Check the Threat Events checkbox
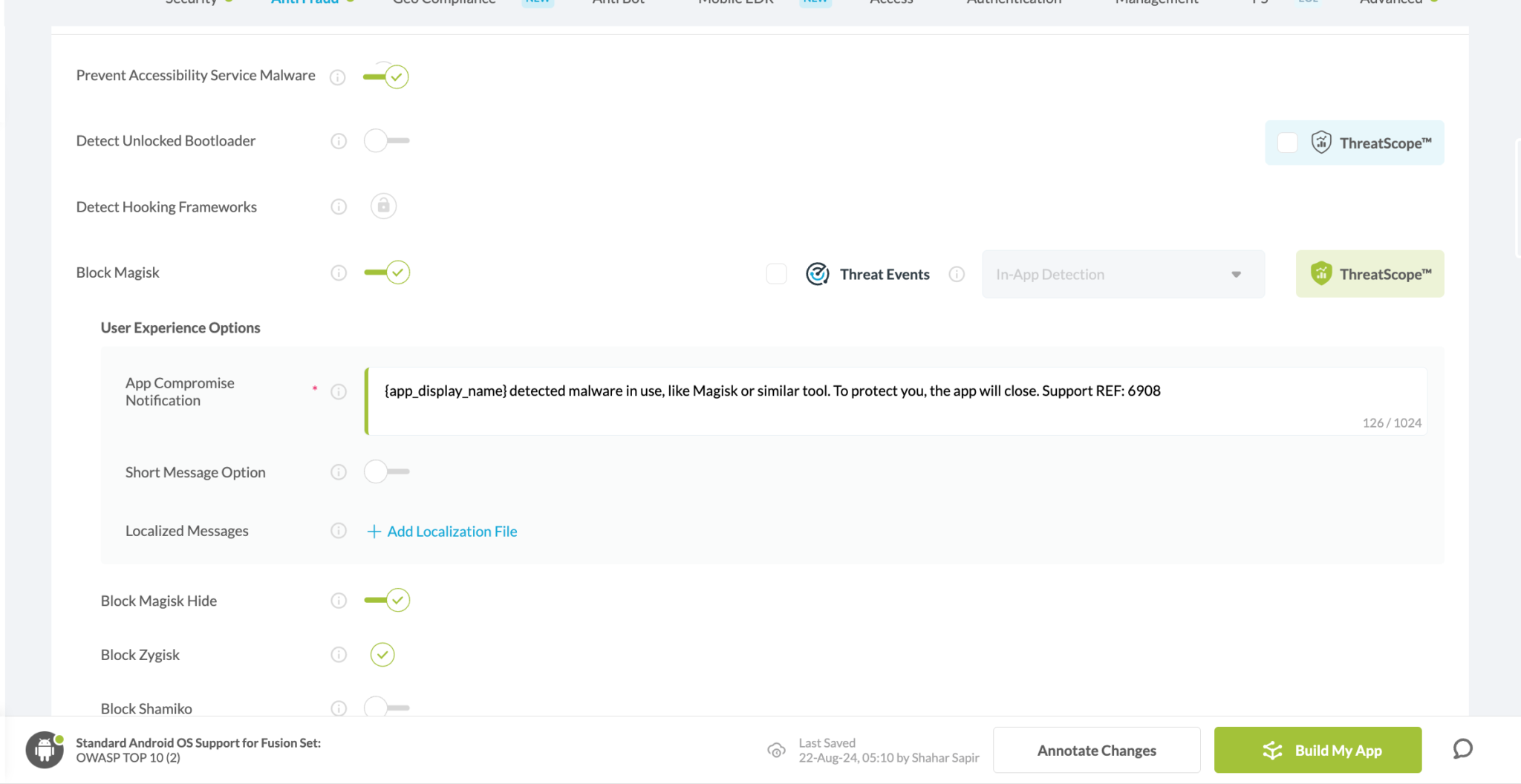The image size is (1521, 784). coord(776,274)
